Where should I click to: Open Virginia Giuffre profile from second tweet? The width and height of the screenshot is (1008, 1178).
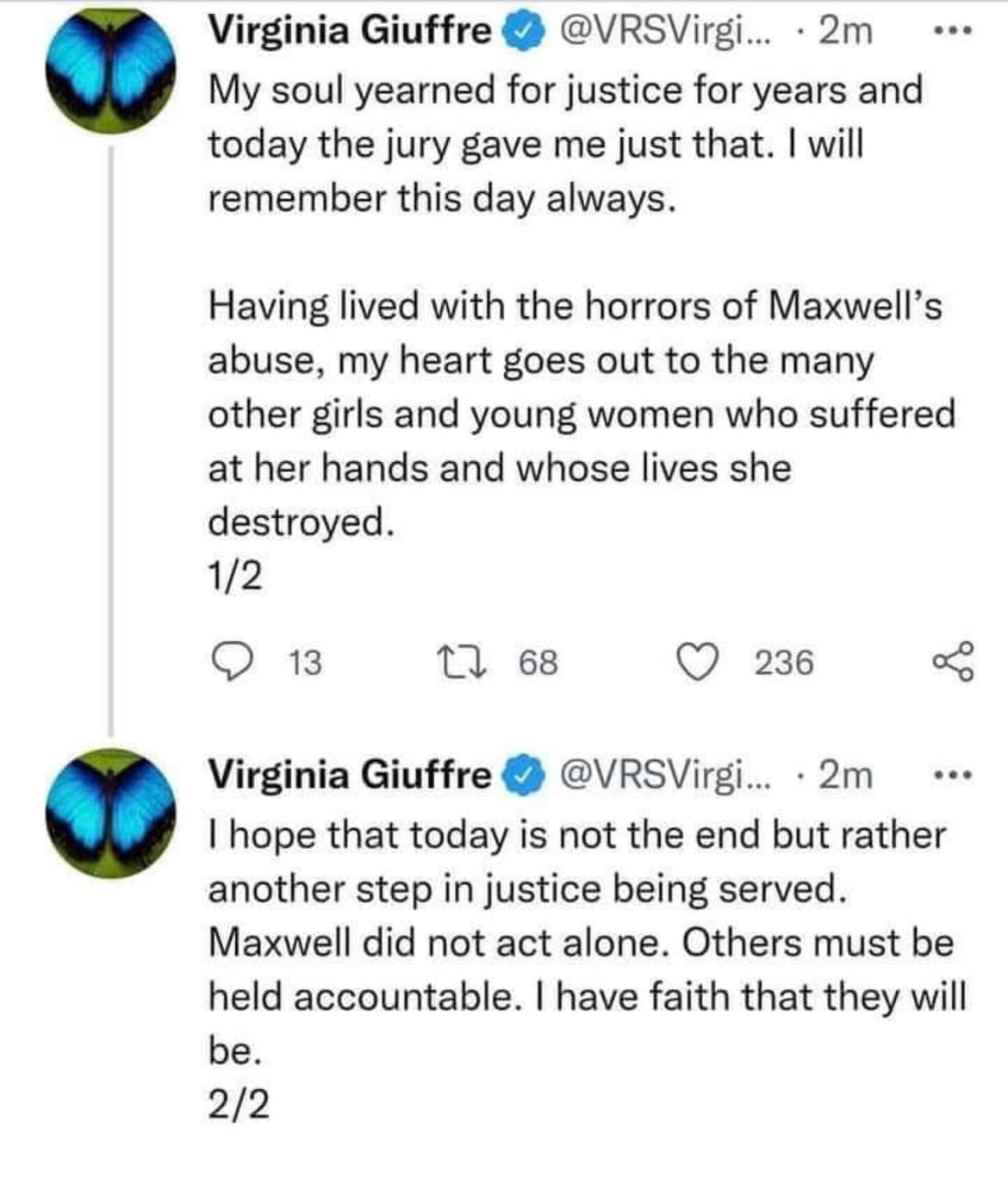(x=350, y=775)
